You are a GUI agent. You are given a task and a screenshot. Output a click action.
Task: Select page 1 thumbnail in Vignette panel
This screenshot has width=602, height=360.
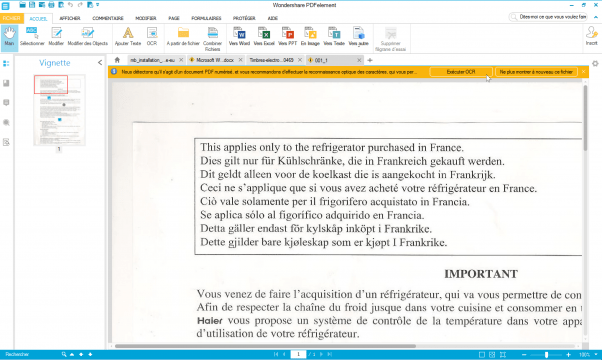coord(59,110)
